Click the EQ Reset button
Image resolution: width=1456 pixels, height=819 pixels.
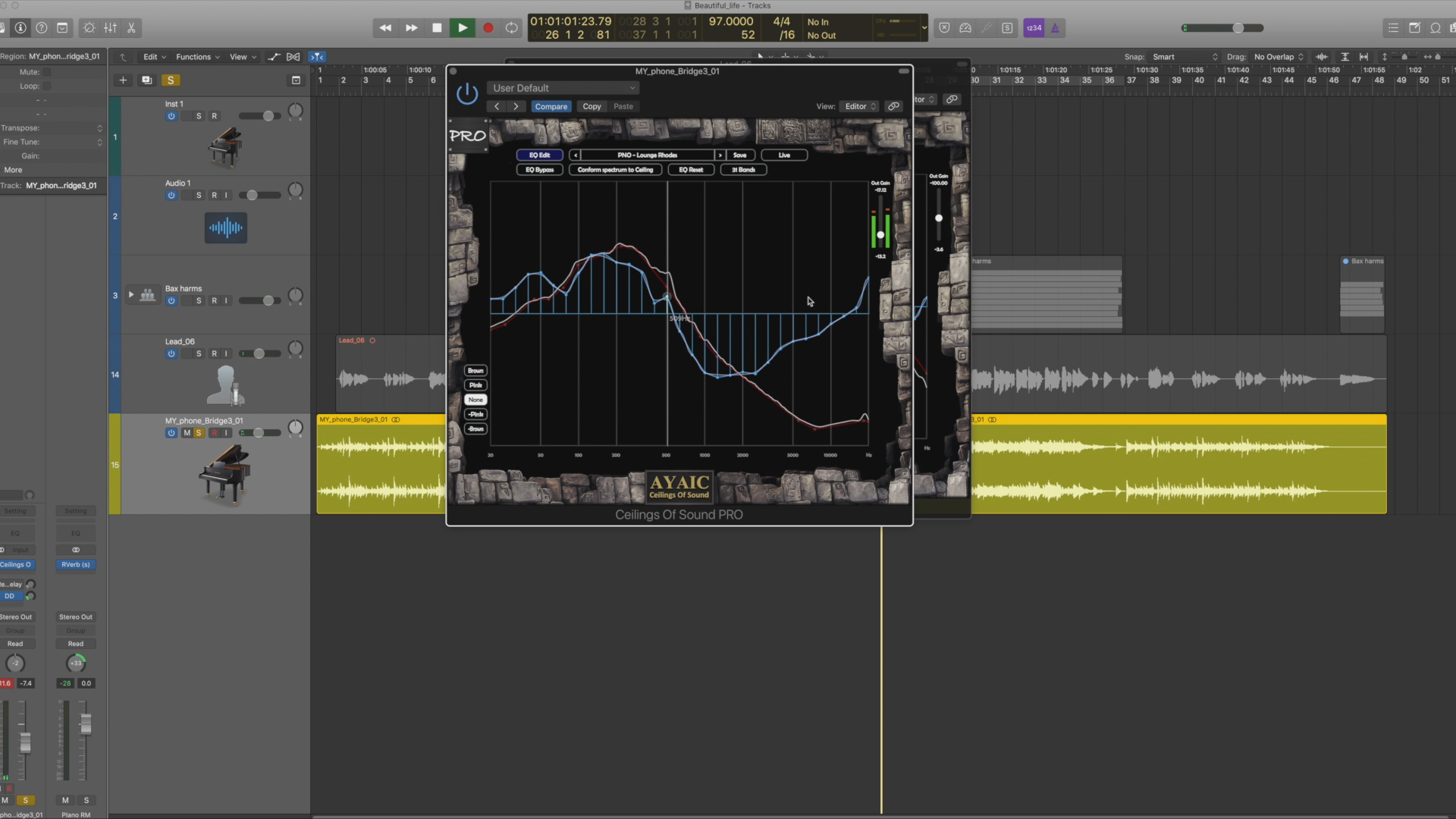(x=690, y=170)
